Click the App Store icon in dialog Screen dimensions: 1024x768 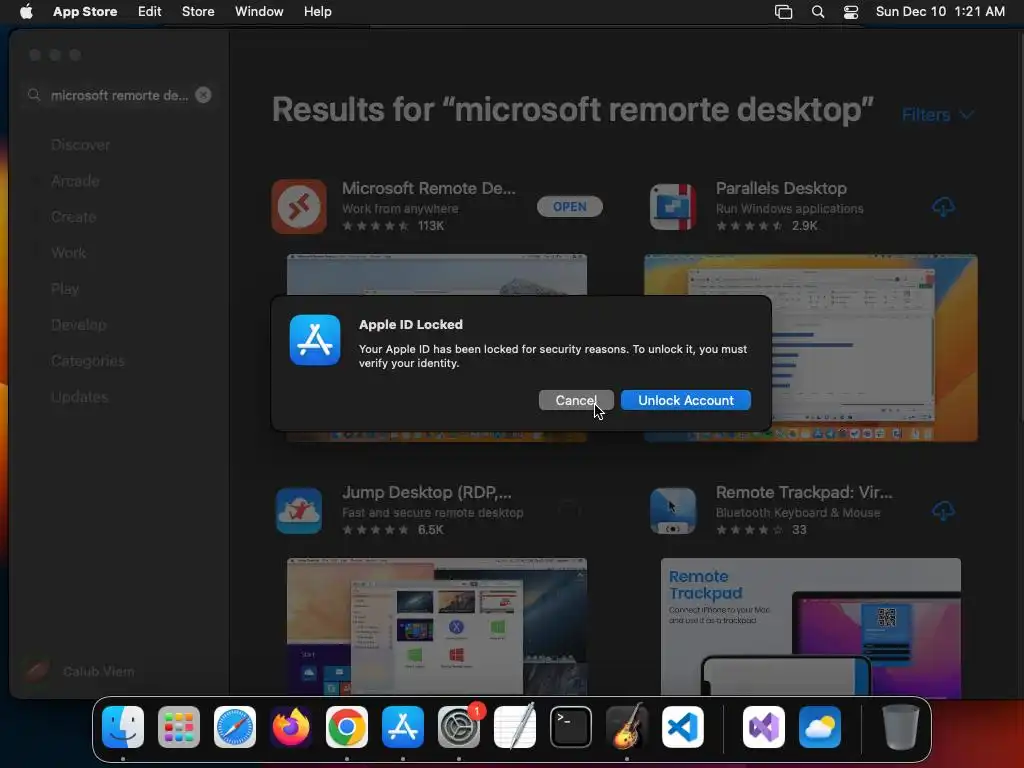[x=315, y=340]
